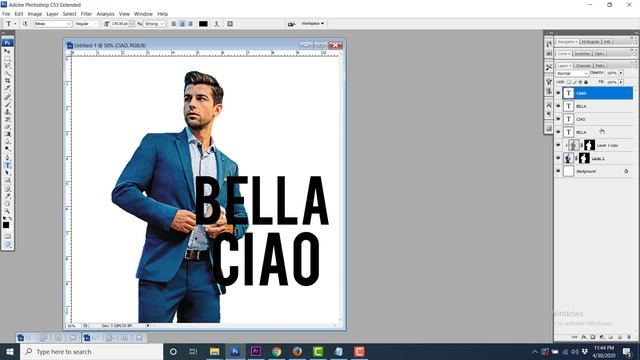Select the Dodge tool
640x360 pixels.
(x=7, y=149)
